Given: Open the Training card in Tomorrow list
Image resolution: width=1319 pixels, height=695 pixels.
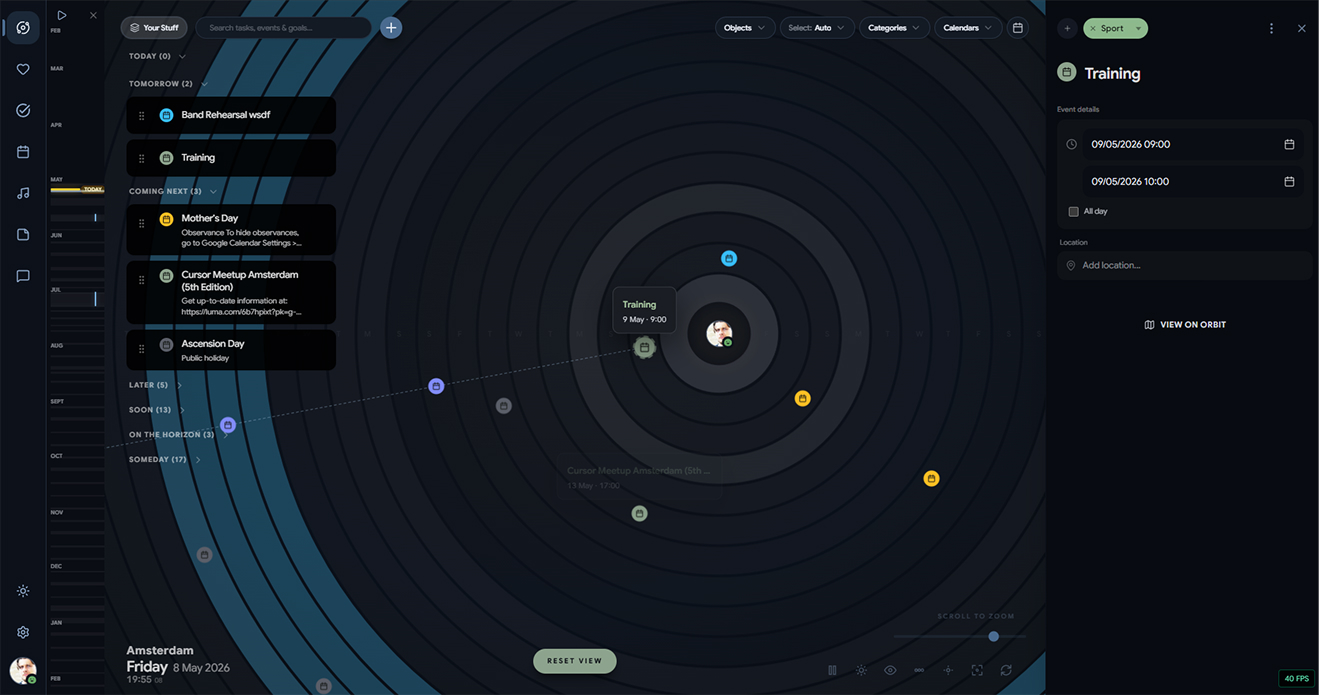Looking at the screenshot, I should pos(231,158).
